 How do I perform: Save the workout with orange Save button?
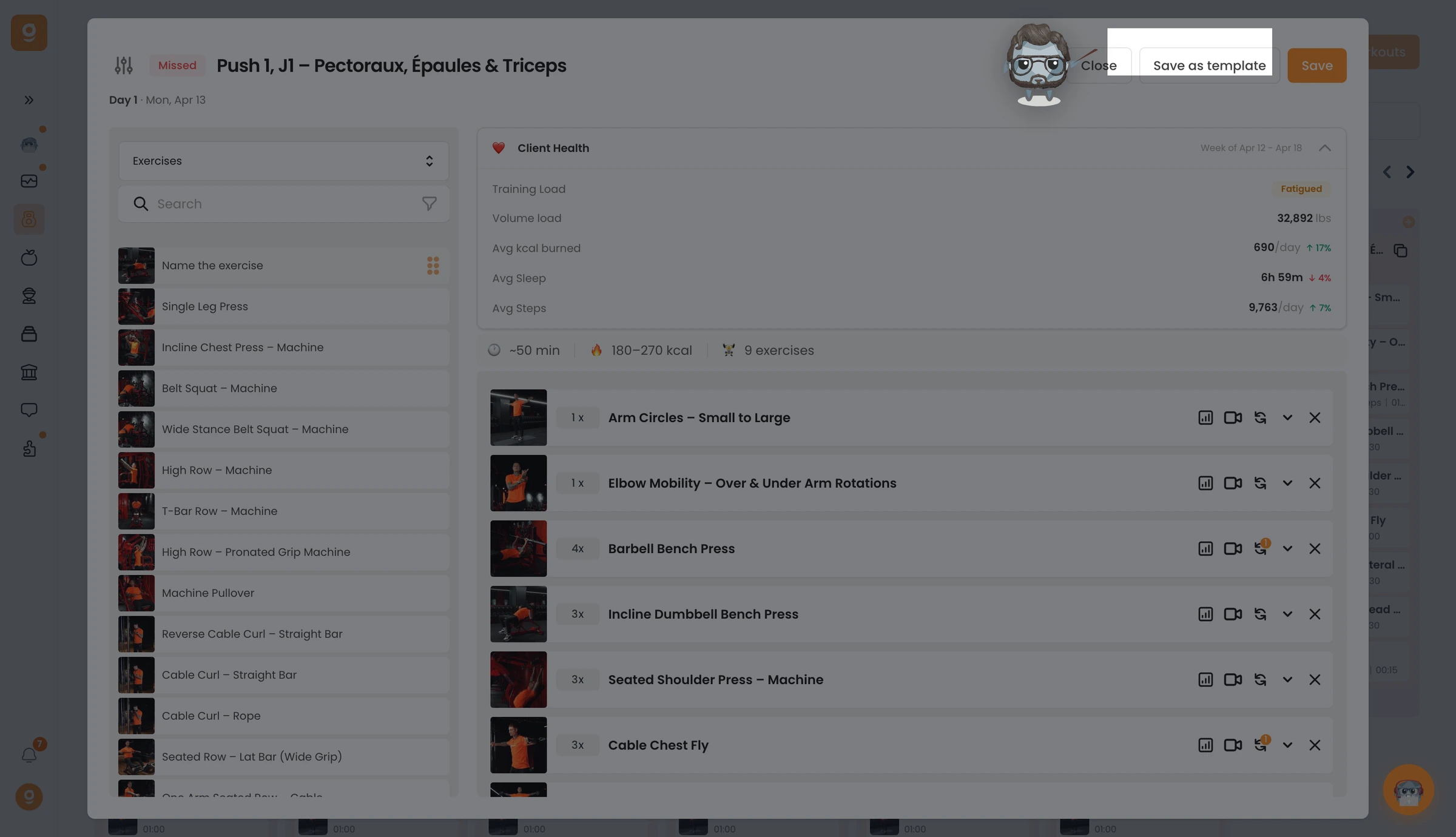pyautogui.click(x=1317, y=66)
